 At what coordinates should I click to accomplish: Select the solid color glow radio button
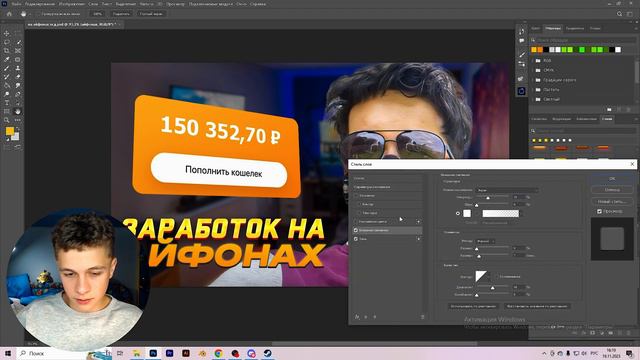[x=458, y=213]
